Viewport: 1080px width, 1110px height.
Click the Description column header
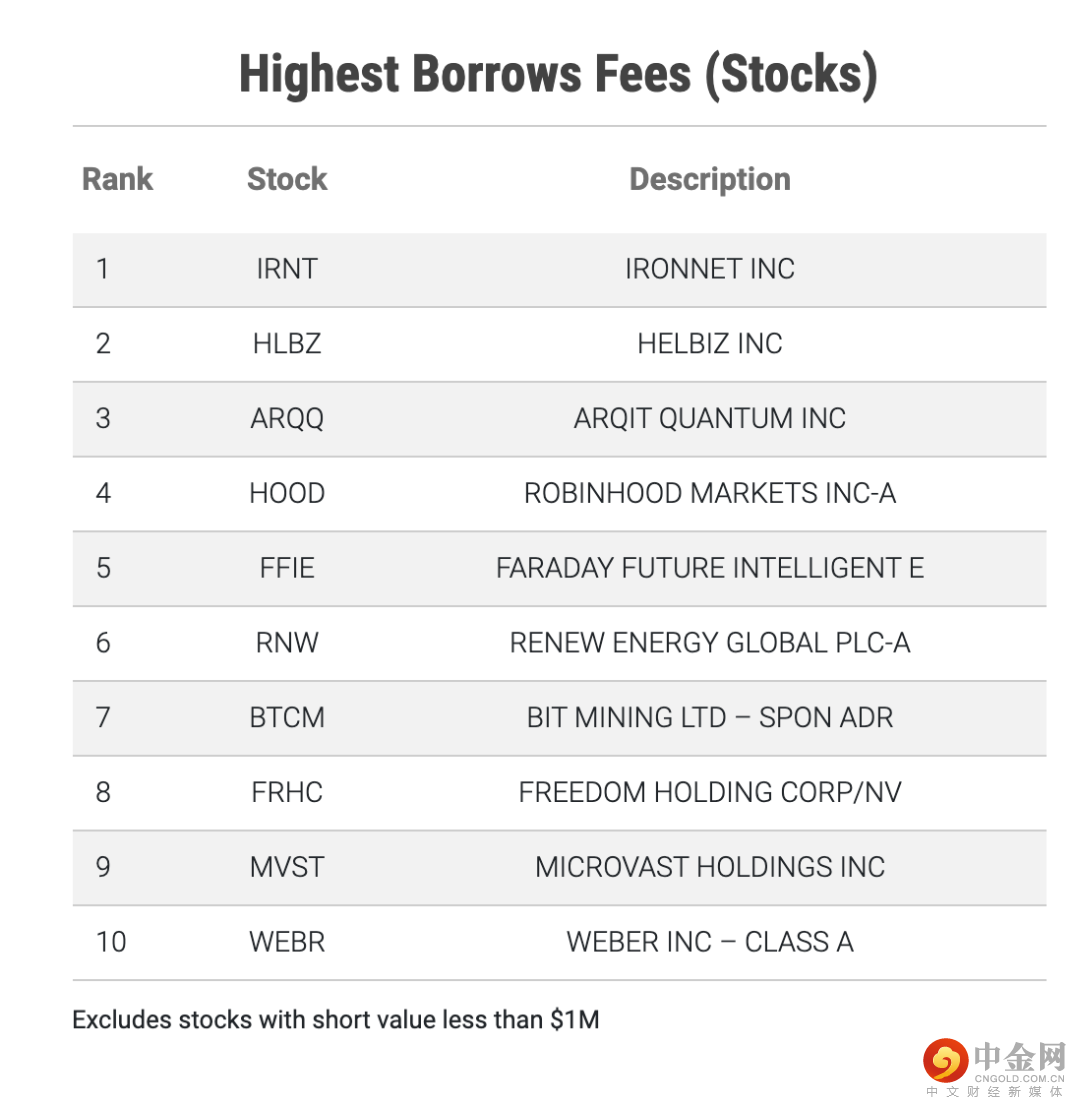(x=710, y=180)
